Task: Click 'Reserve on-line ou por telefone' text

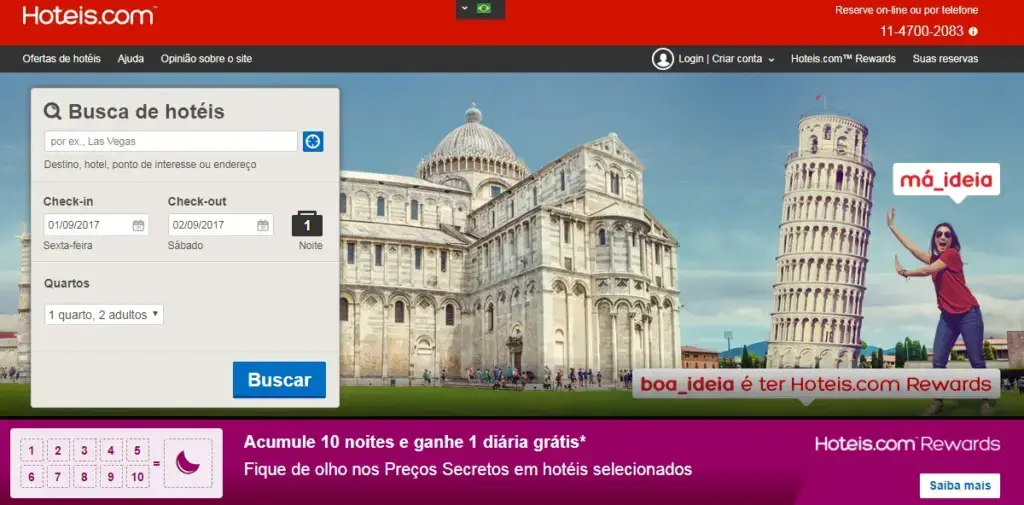Action: pyautogui.click(x=906, y=10)
